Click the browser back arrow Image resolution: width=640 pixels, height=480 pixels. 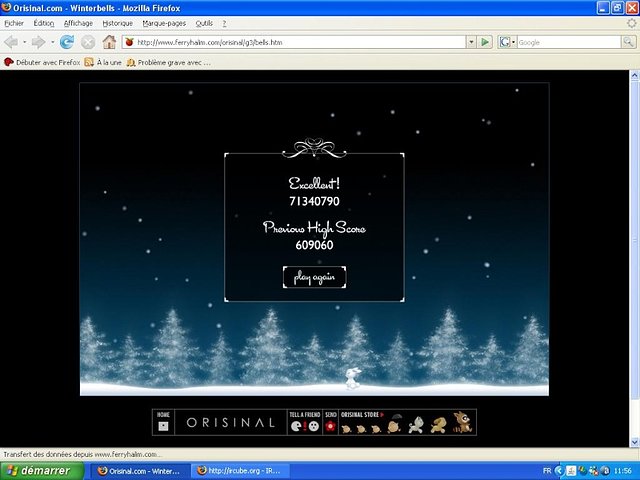13,42
